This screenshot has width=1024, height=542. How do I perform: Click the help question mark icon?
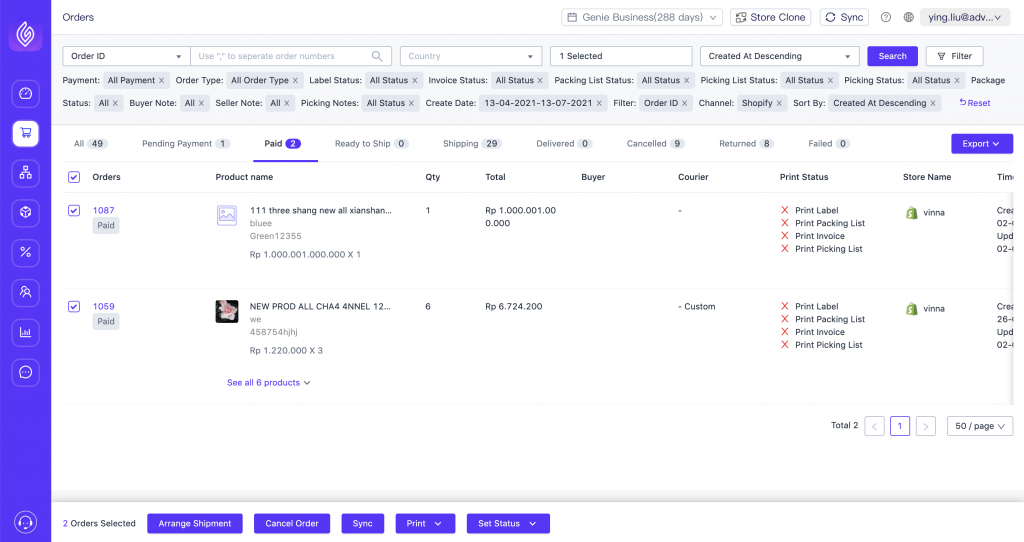click(886, 18)
